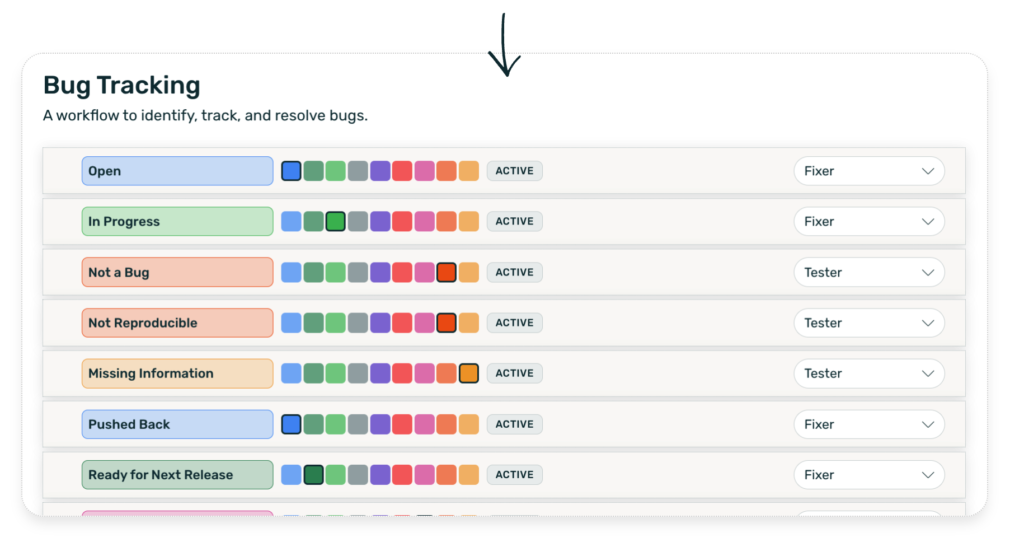Screen dimensions: 1024x542
Task: Expand the Tester dropdown for Not Reproducible
Action: tap(868, 323)
